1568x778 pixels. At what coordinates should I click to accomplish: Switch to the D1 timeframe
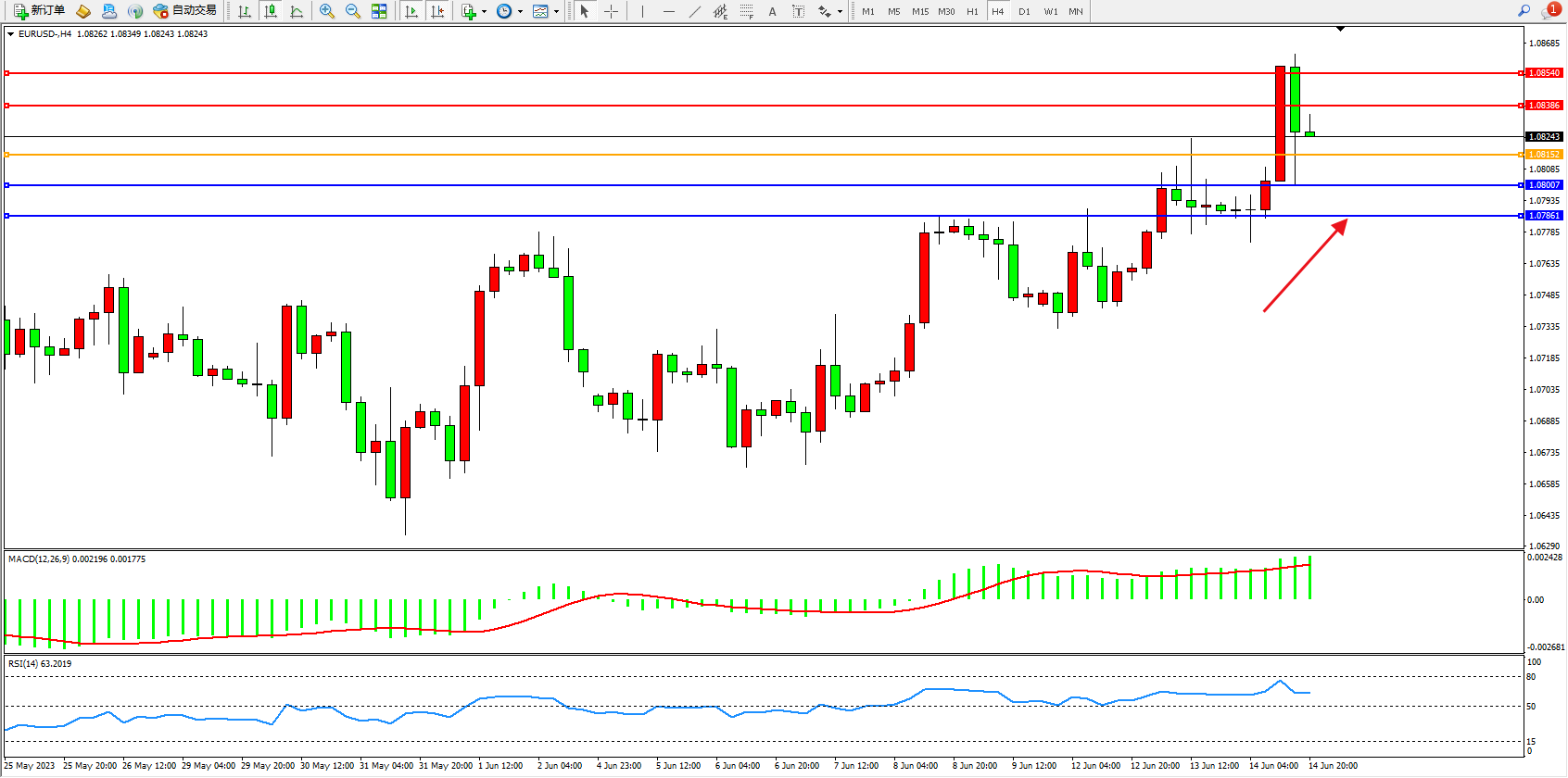pos(1024,11)
